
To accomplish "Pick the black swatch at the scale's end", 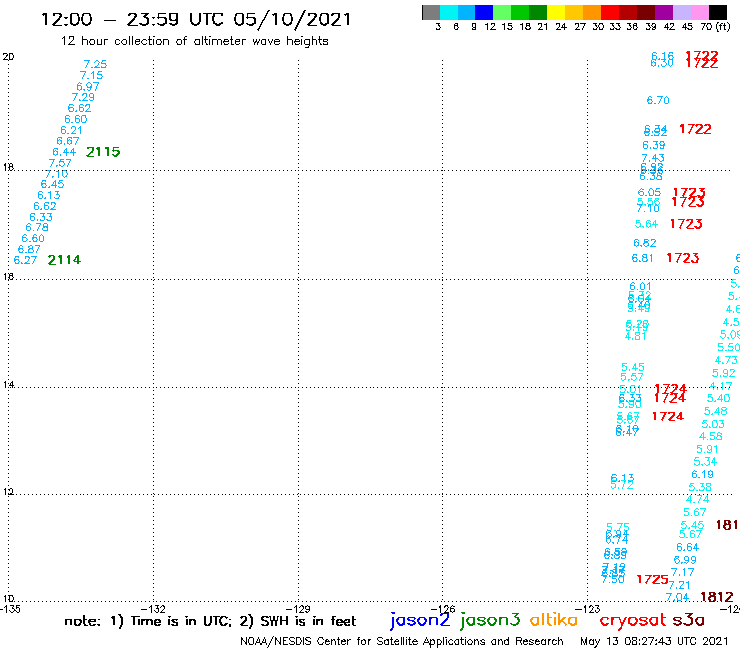I will pyautogui.click(x=718, y=12).
